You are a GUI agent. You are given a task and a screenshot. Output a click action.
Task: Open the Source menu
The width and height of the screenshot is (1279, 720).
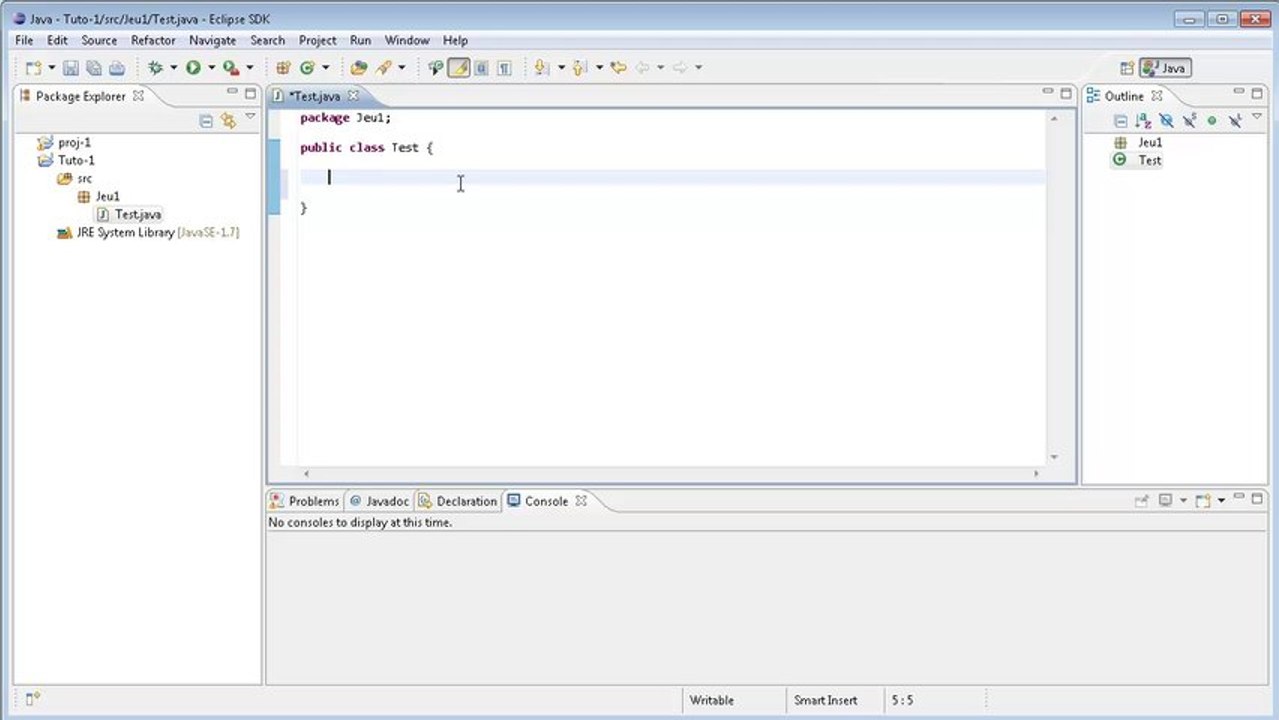[99, 40]
